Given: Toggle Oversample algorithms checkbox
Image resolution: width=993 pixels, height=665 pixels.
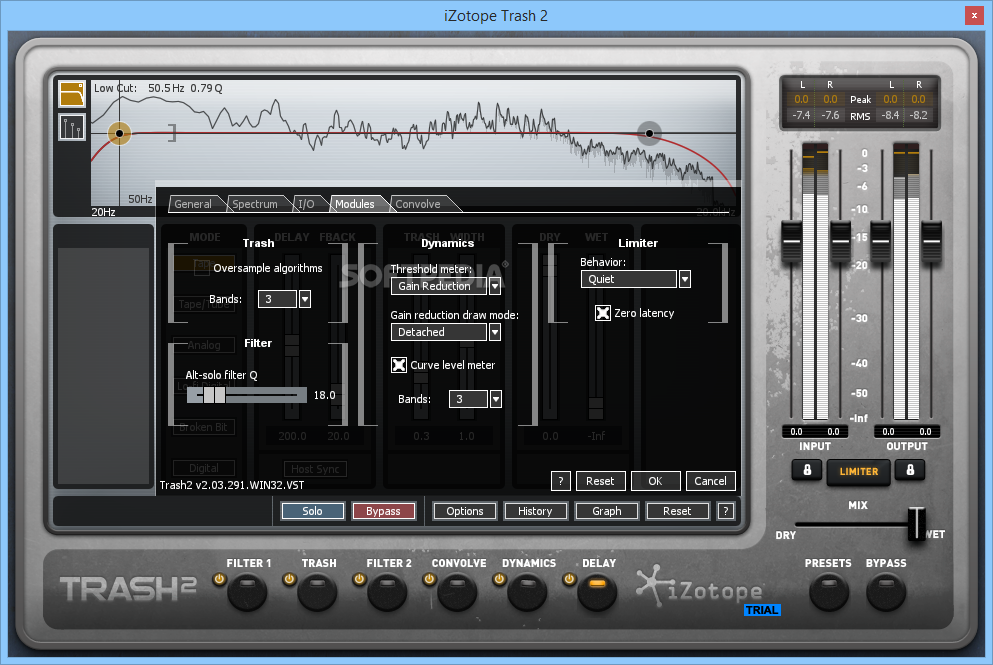Looking at the screenshot, I should click(201, 268).
